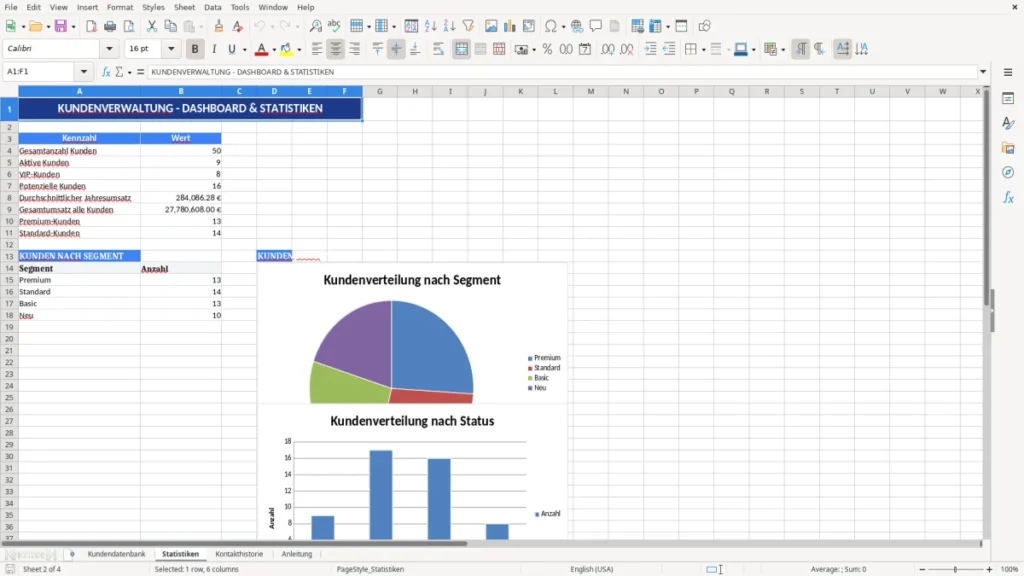Click Font Color red A button
The width and height of the screenshot is (1024, 576).
click(261, 49)
